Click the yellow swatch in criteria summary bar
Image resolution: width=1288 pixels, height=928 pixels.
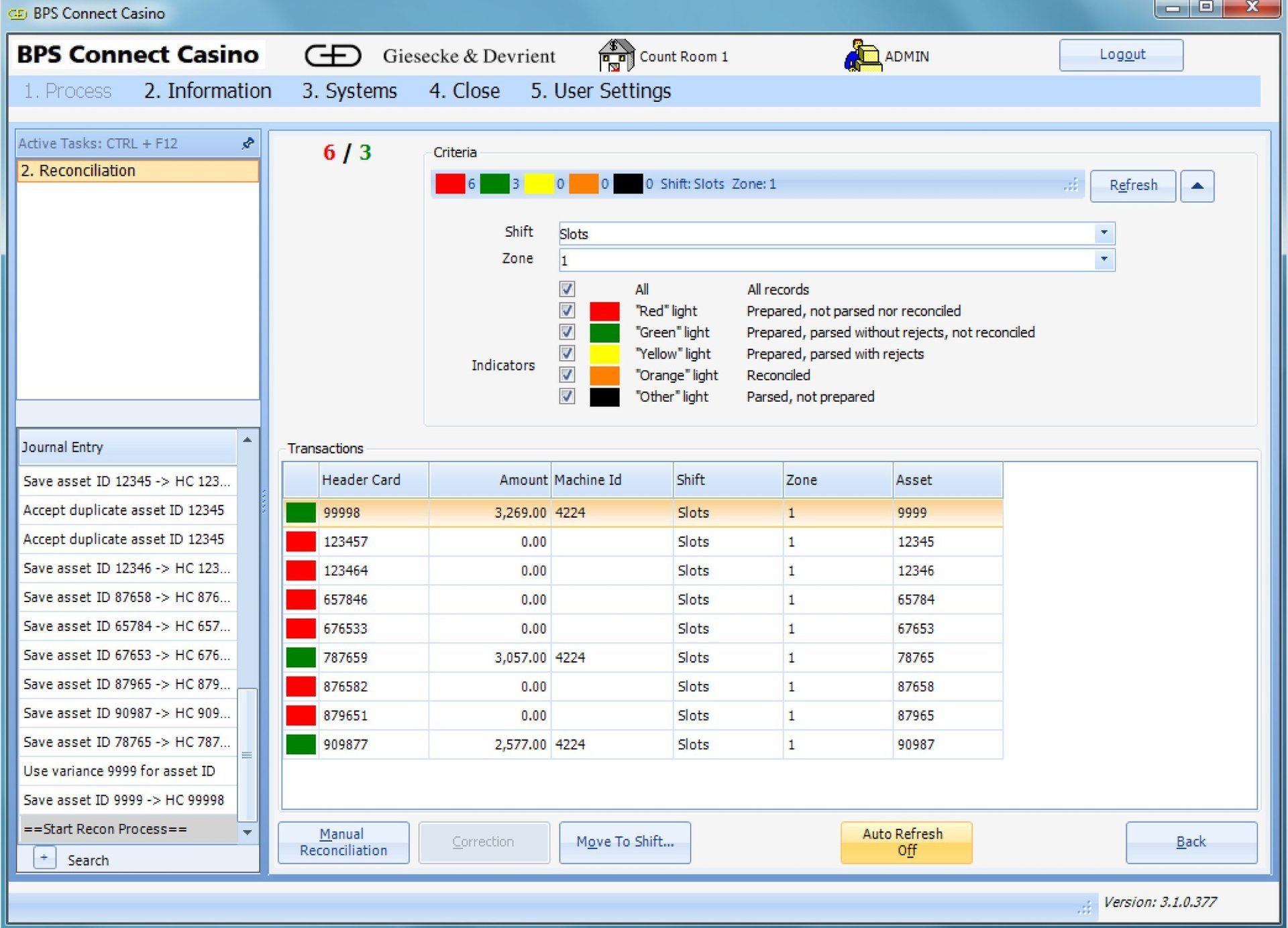coord(539,184)
